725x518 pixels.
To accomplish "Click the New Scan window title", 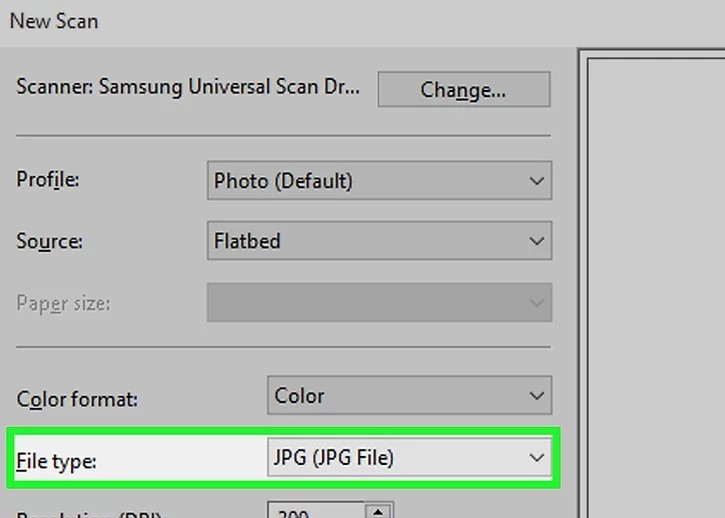I will [x=54, y=20].
